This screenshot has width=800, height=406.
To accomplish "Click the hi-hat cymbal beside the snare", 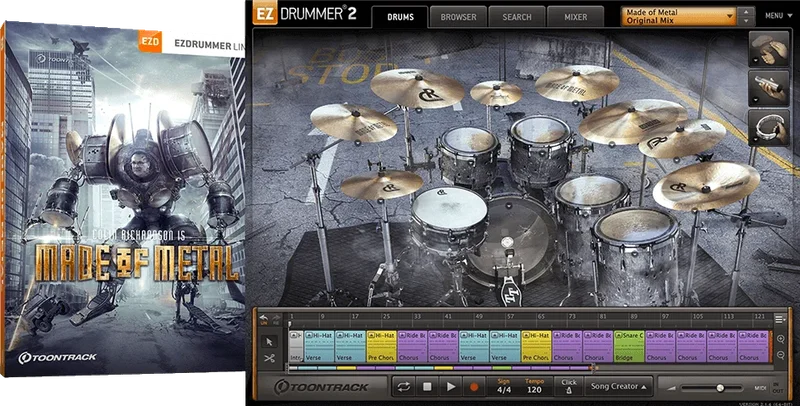I will point(381,185).
